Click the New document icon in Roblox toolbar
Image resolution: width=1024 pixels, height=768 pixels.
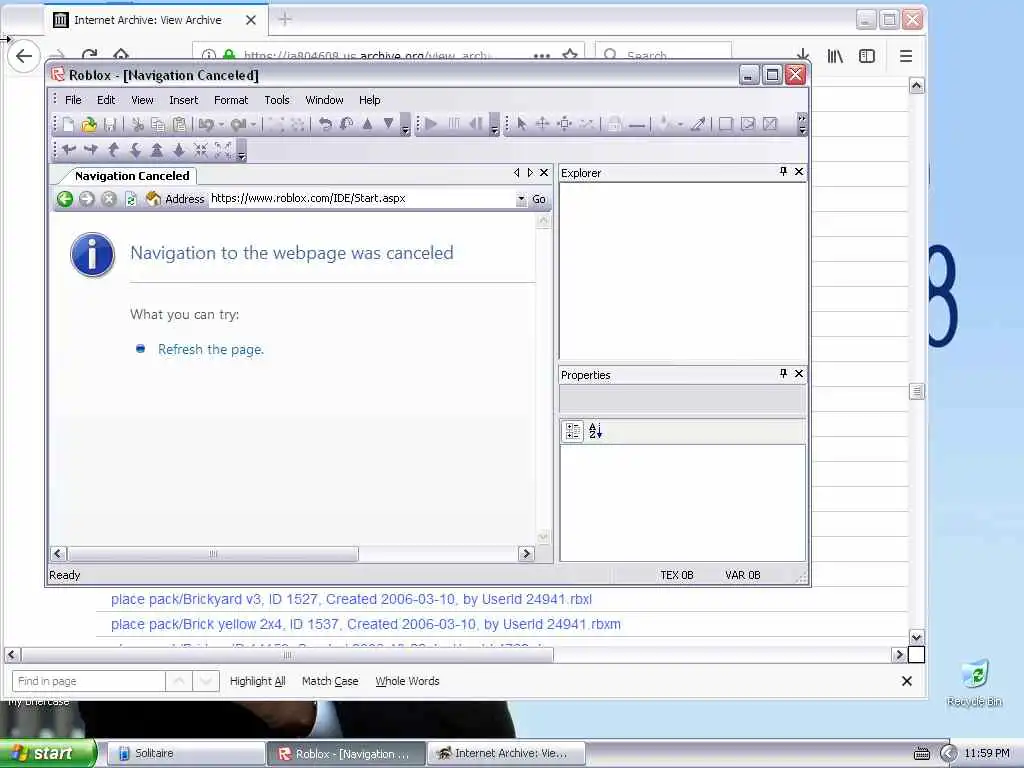point(68,124)
